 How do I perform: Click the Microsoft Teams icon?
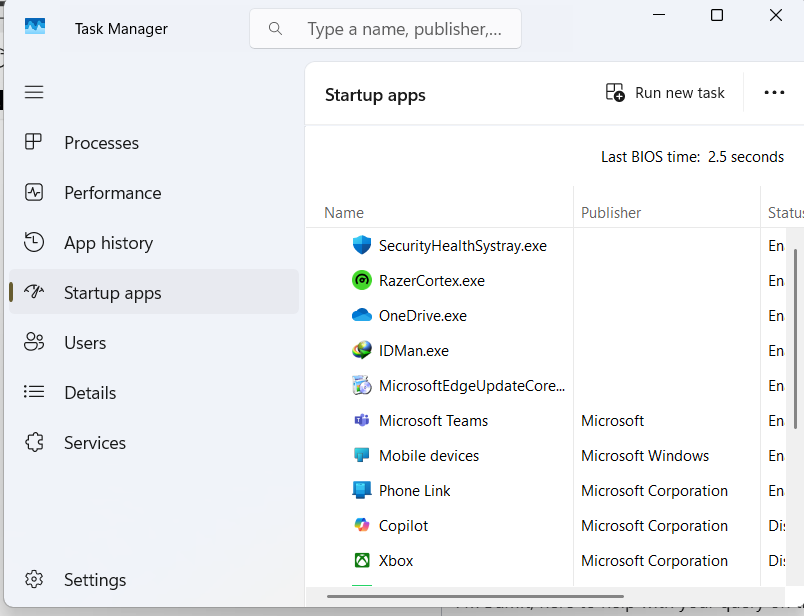click(361, 420)
